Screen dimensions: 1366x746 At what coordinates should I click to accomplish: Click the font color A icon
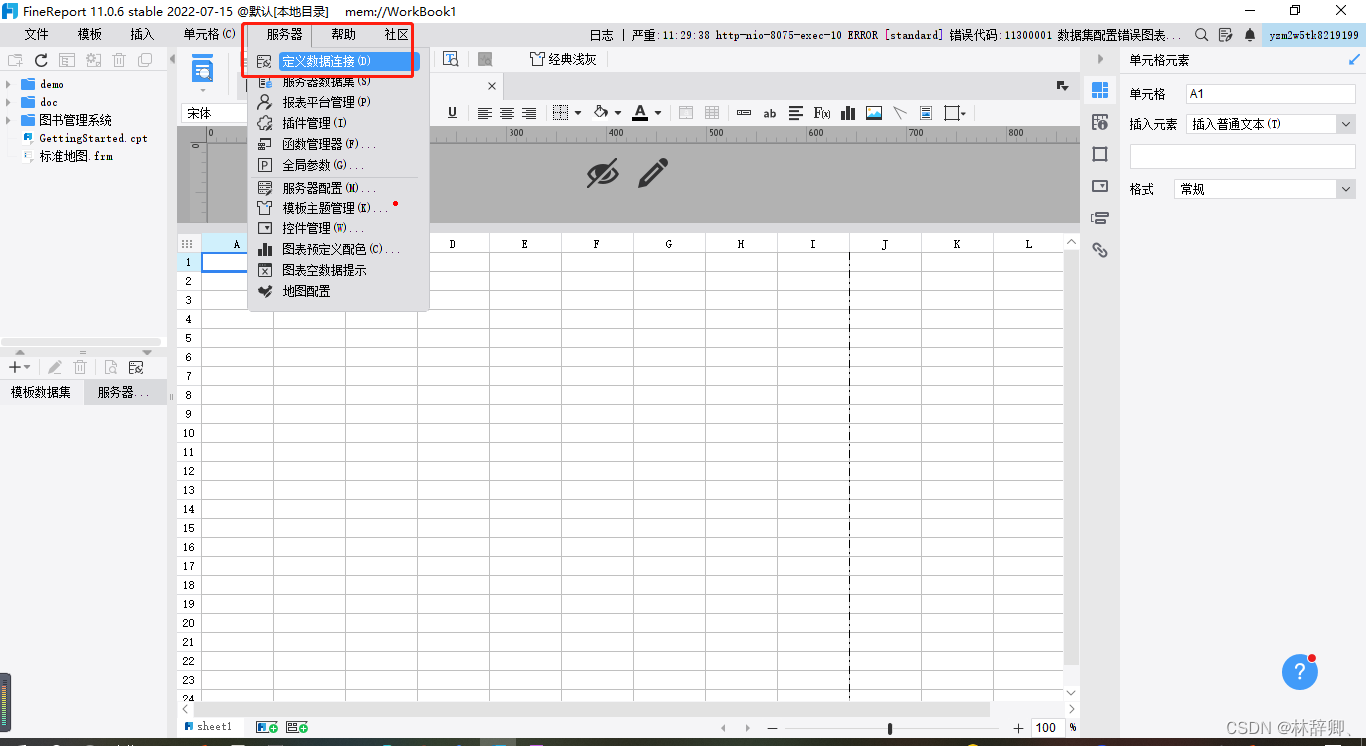pyautogui.click(x=640, y=113)
